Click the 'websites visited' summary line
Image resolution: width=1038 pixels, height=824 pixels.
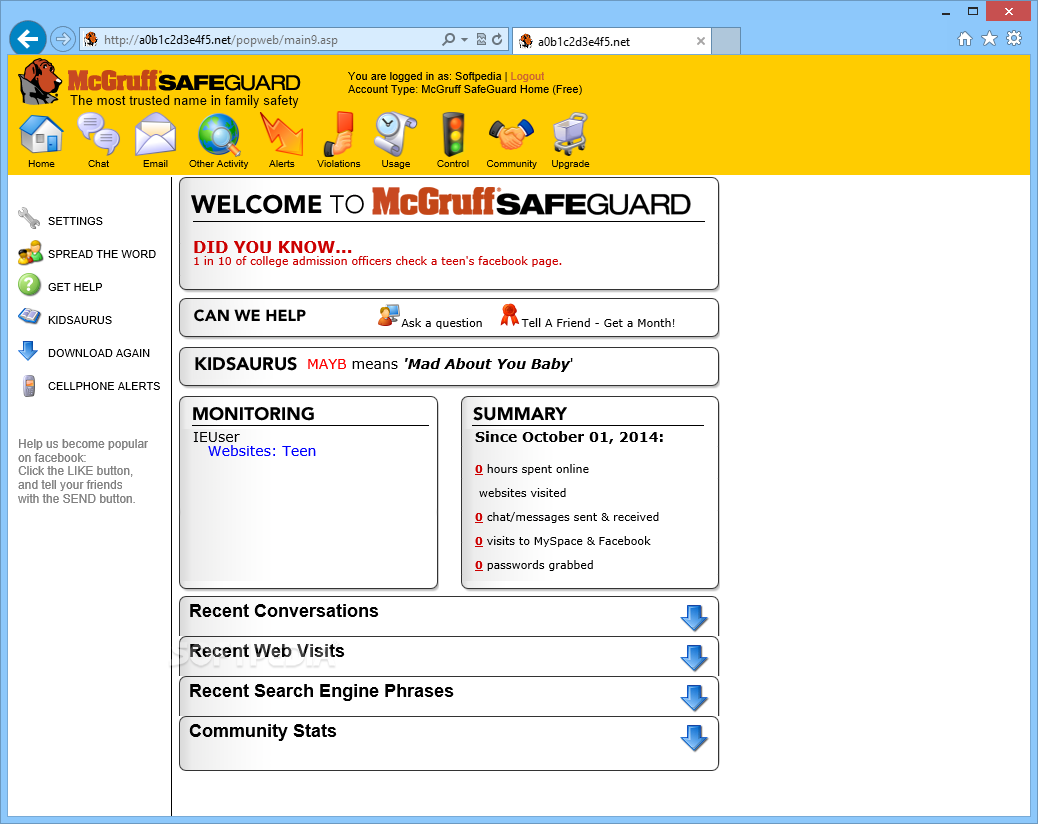pyautogui.click(x=522, y=493)
